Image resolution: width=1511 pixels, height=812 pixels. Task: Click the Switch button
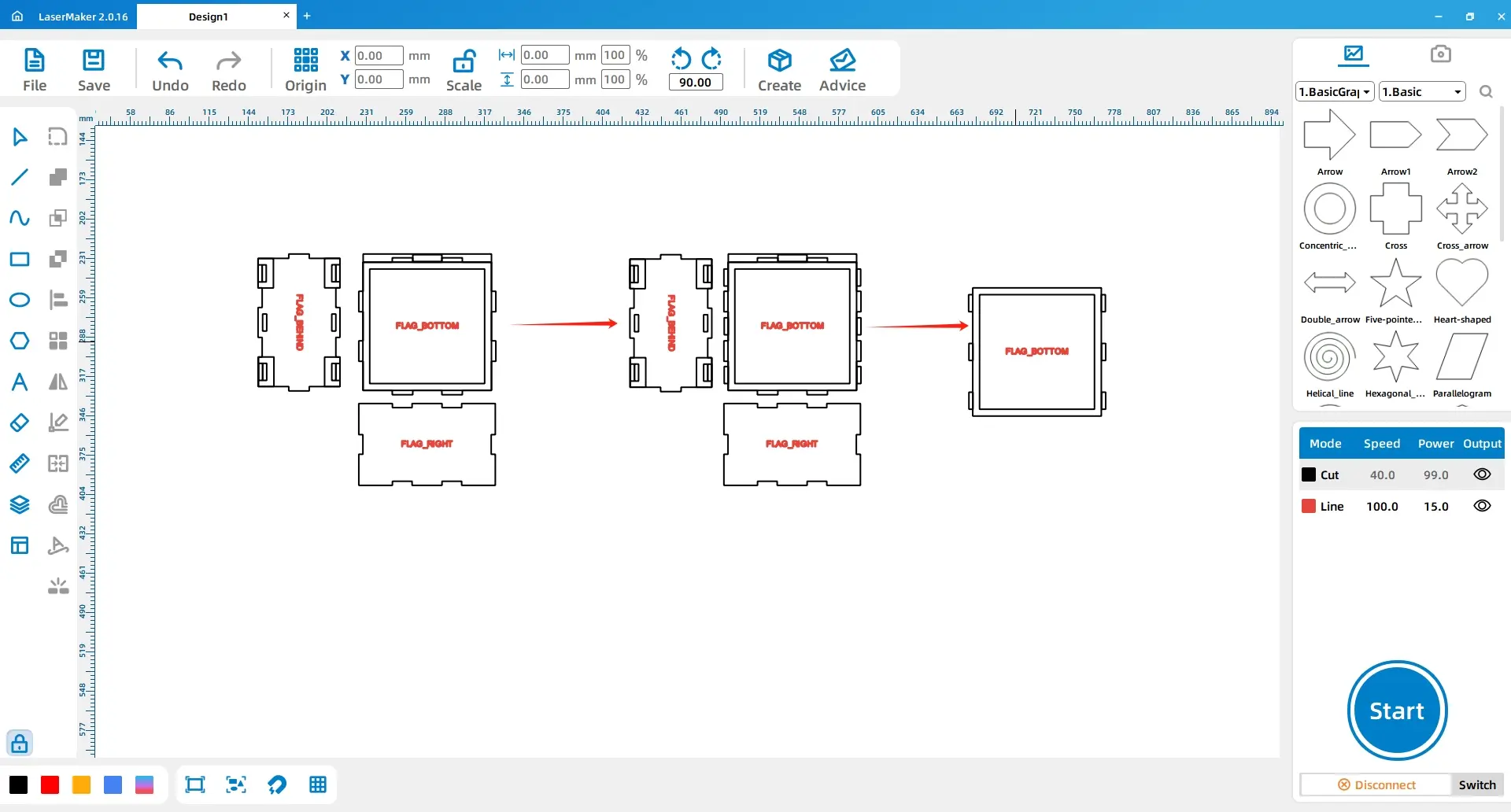1477,784
